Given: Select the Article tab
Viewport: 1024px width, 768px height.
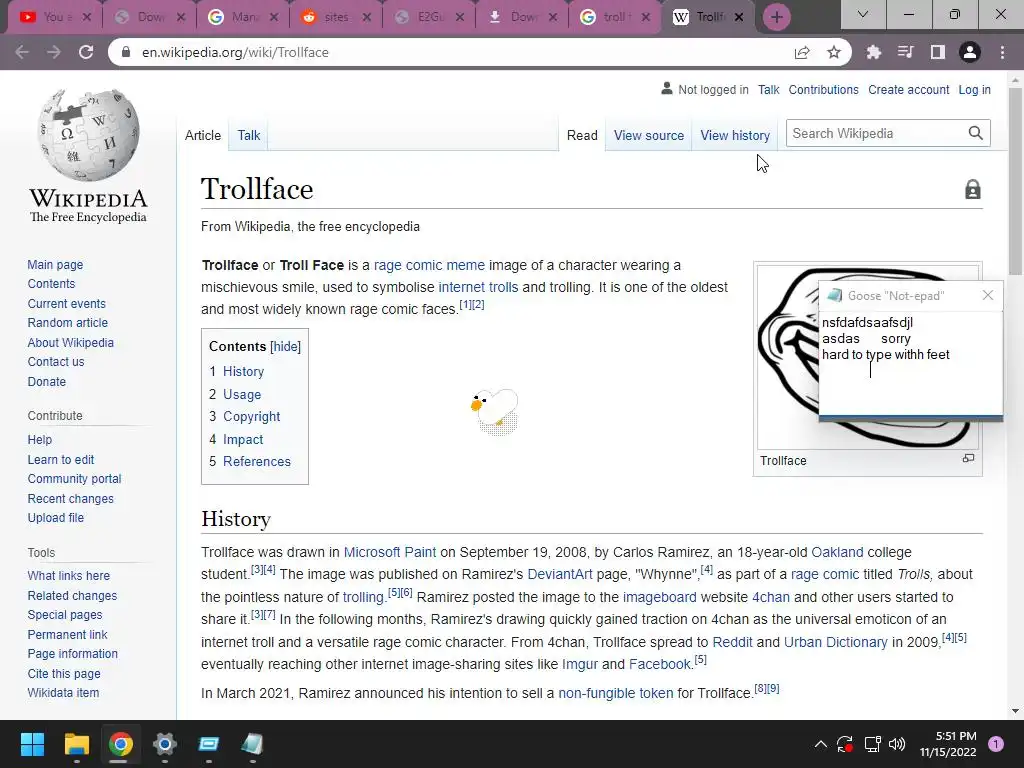Looking at the screenshot, I should pyautogui.click(x=202, y=135).
